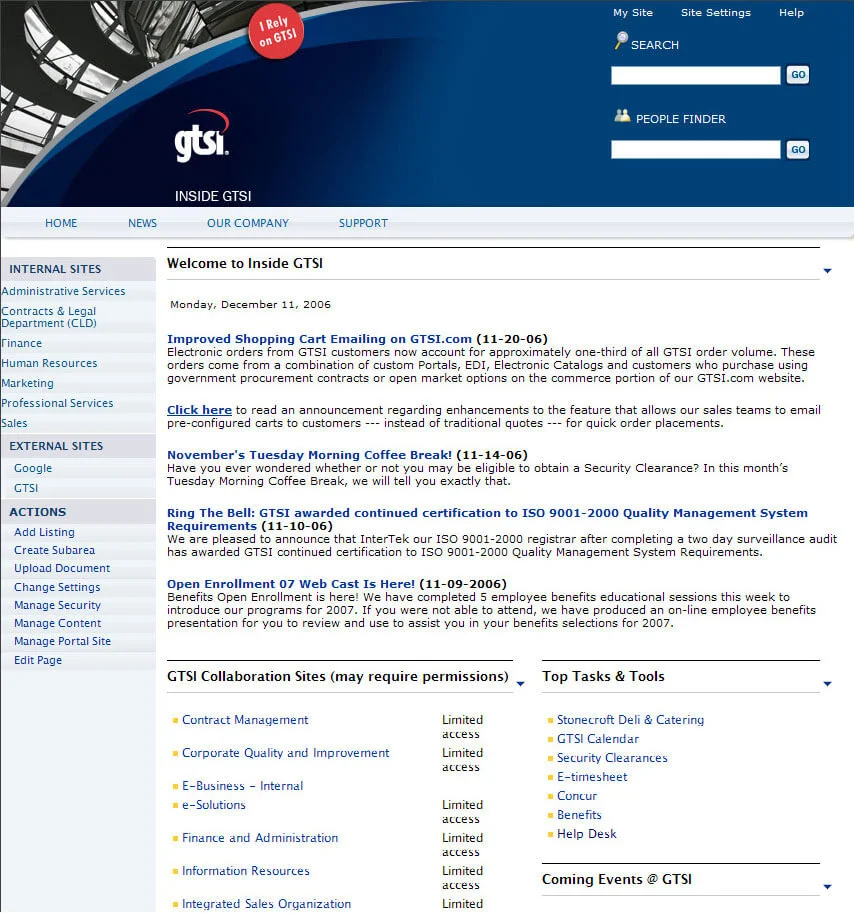Open the GTSI external site link

click(x=26, y=488)
